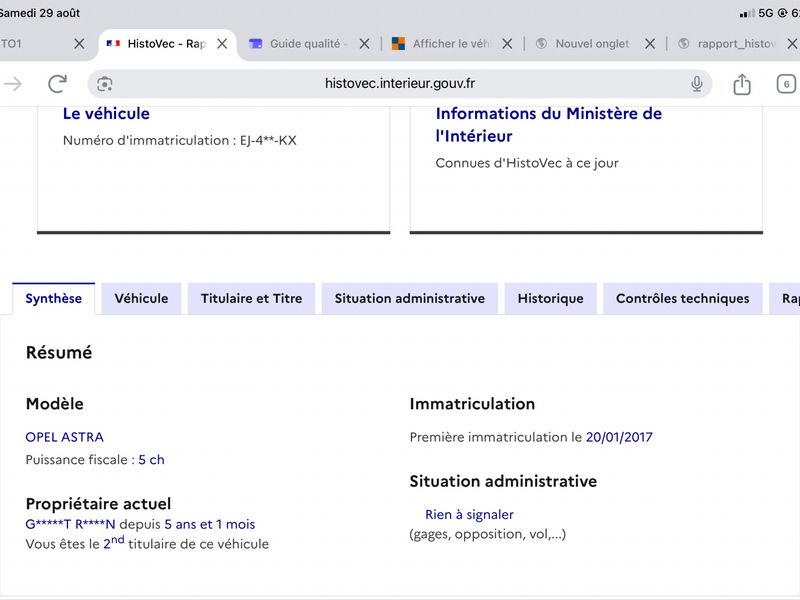Click the OPEL ASTRA model text
This screenshot has width=800, height=600.
[65, 437]
